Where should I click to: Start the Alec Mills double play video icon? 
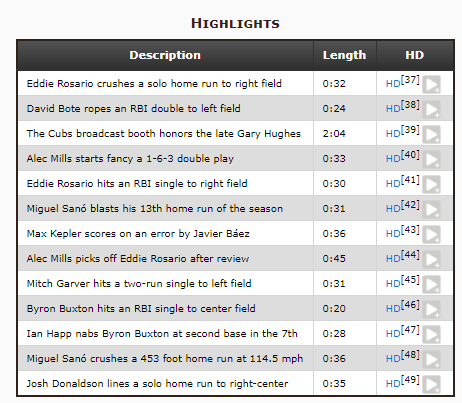[431, 159]
